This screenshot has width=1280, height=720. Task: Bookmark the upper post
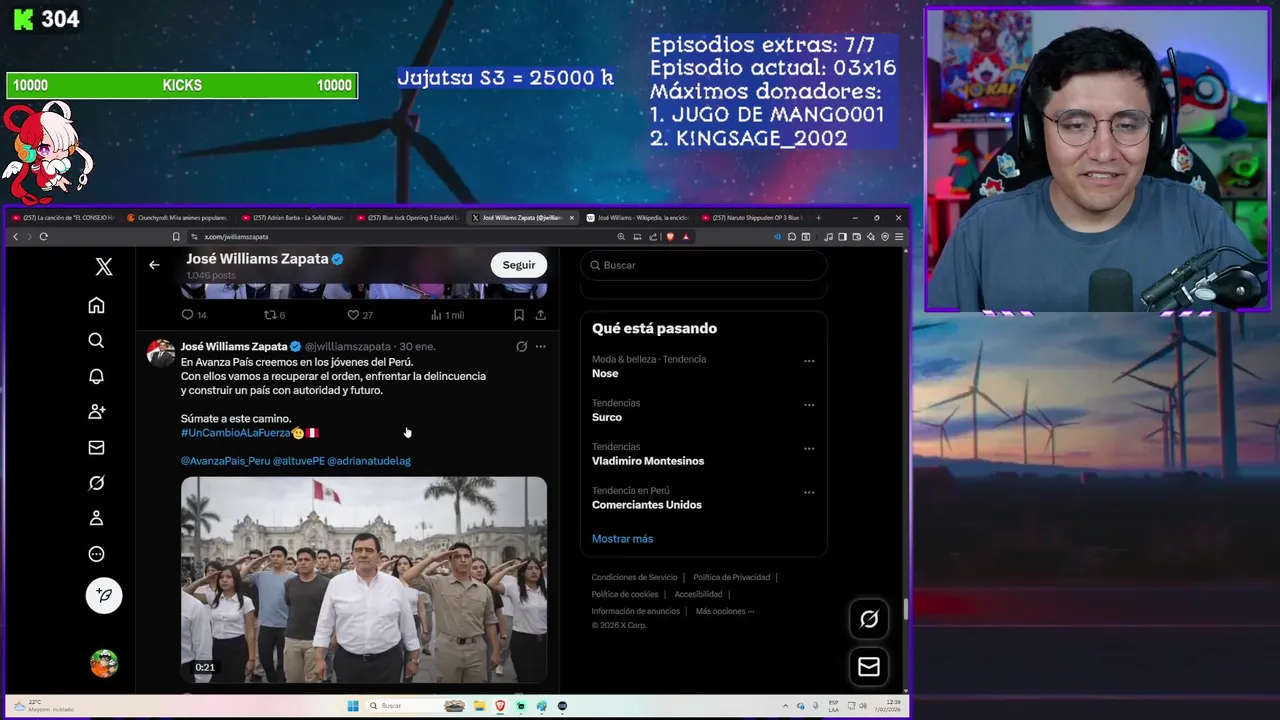[518, 315]
